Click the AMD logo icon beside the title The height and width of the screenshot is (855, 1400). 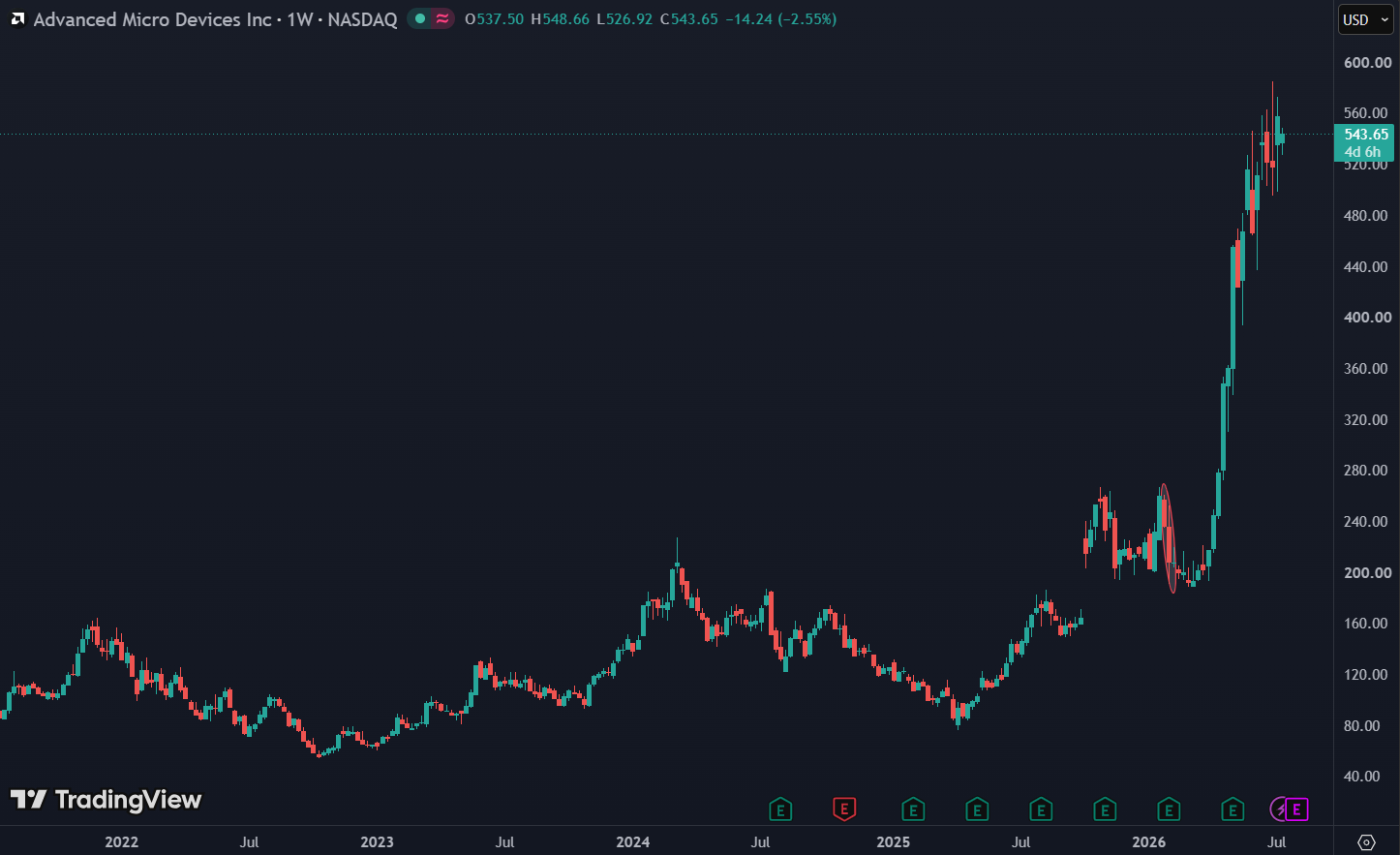[x=17, y=19]
